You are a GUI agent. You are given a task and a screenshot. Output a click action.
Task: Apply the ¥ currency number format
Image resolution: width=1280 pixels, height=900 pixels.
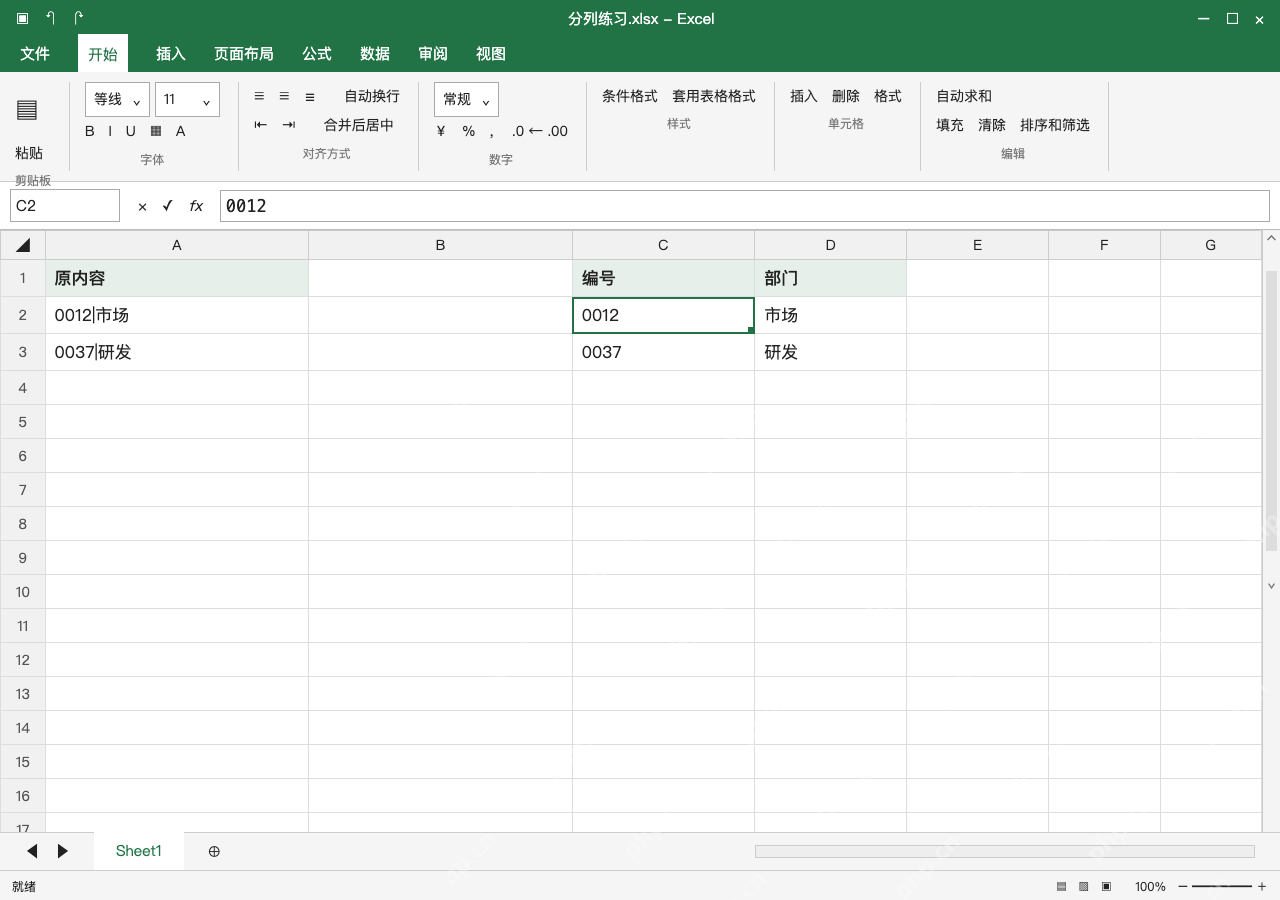(441, 131)
